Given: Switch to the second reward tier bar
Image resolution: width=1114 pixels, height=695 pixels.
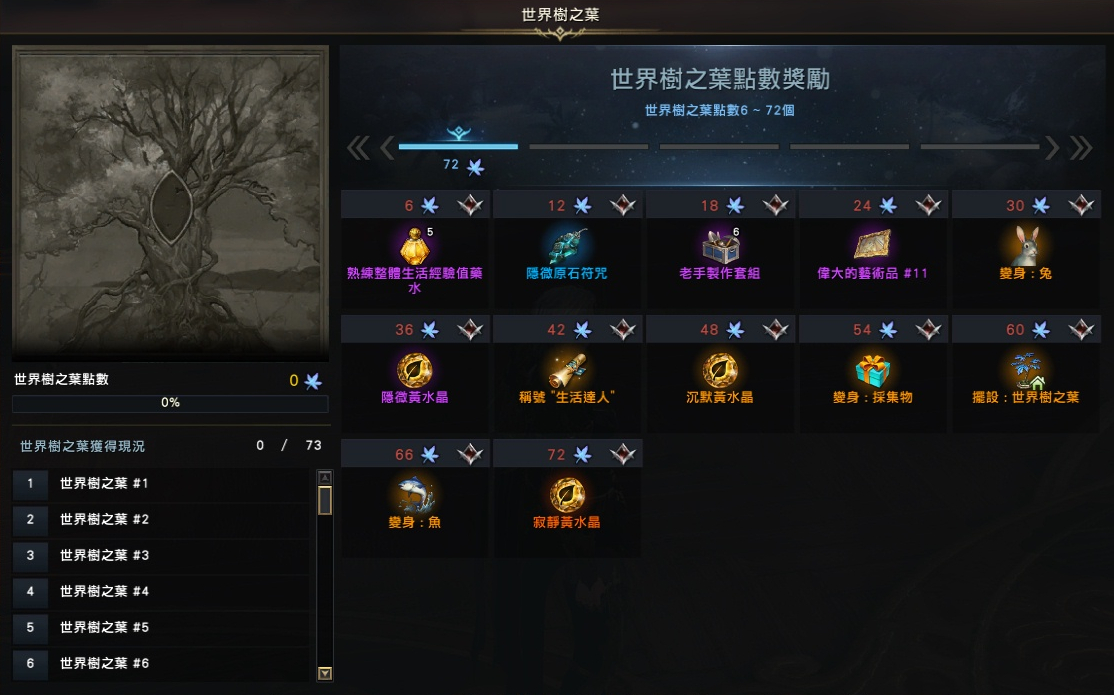Looking at the screenshot, I should coord(589,146).
